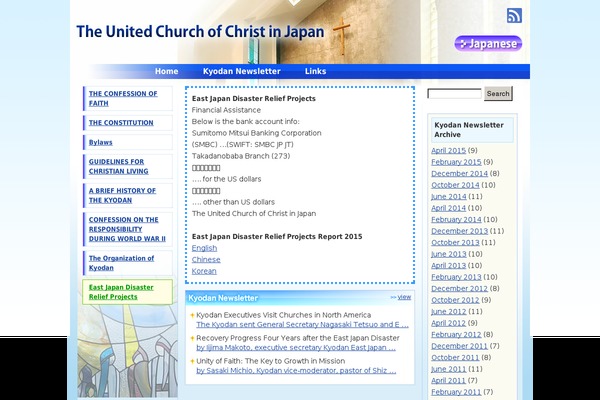Open April 2013 newsletter archive
This screenshot has height=400, width=600.
(448, 265)
